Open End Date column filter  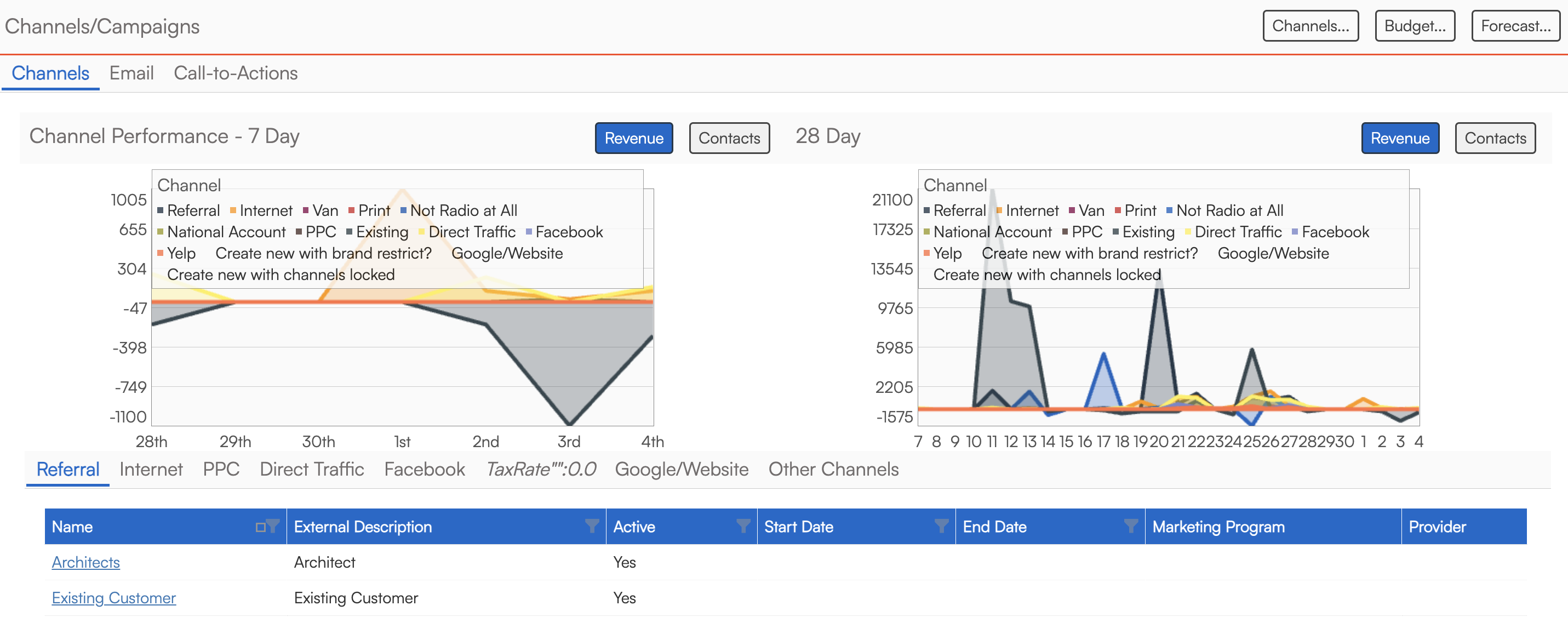click(x=1130, y=525)
